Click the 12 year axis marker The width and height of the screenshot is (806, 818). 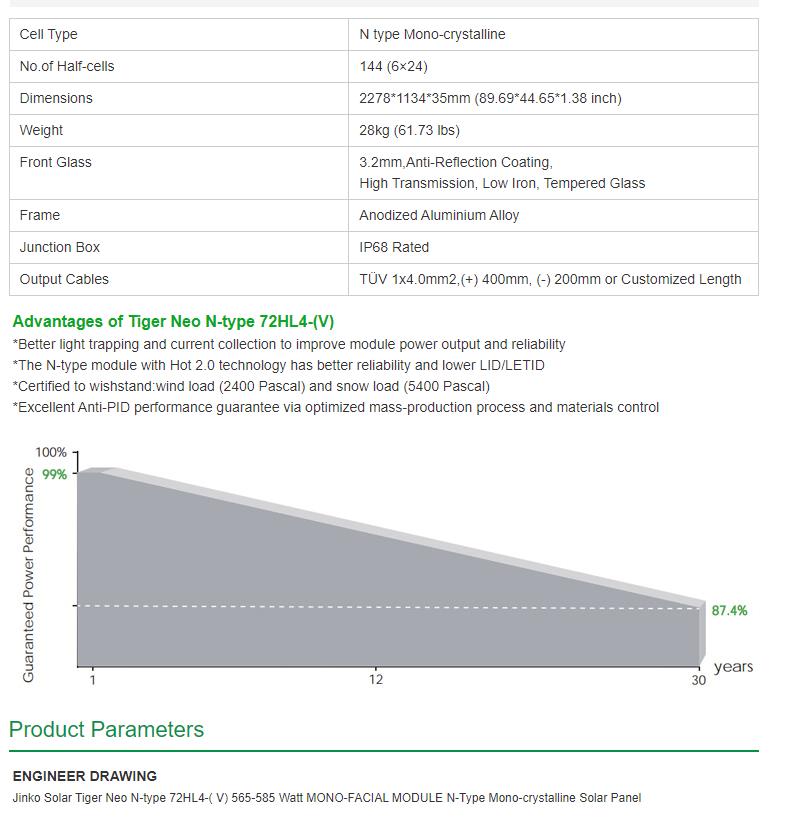376,680
